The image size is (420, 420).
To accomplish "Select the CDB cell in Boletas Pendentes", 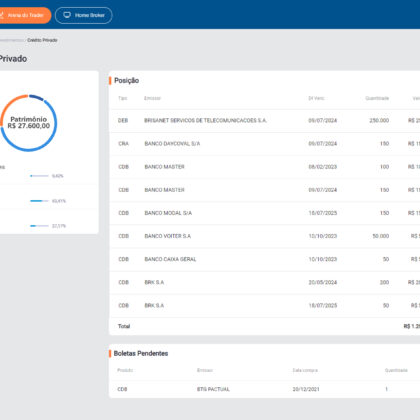I will [122, 389].
